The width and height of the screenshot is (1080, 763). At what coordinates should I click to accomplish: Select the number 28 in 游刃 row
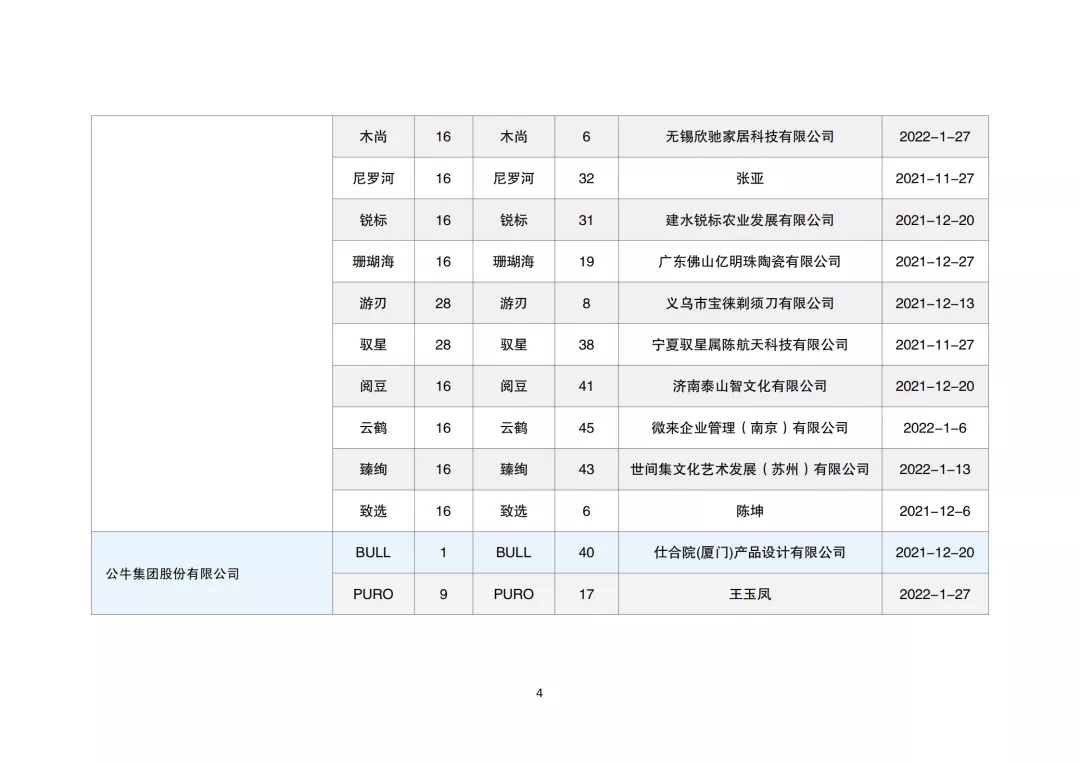click(443, 303)
